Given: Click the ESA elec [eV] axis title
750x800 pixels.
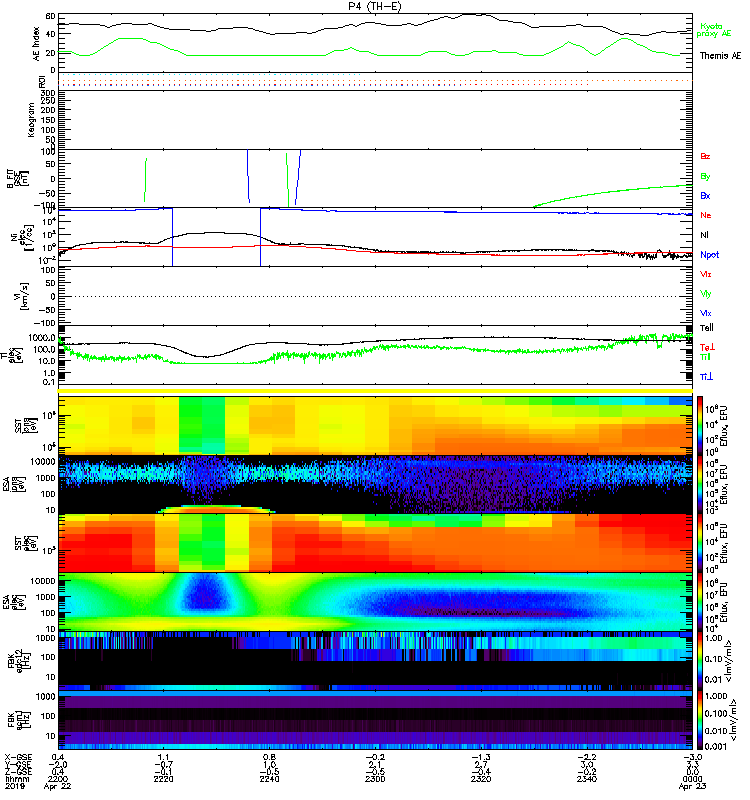Looking at the screenshot, I should click(x=12, y=602).
